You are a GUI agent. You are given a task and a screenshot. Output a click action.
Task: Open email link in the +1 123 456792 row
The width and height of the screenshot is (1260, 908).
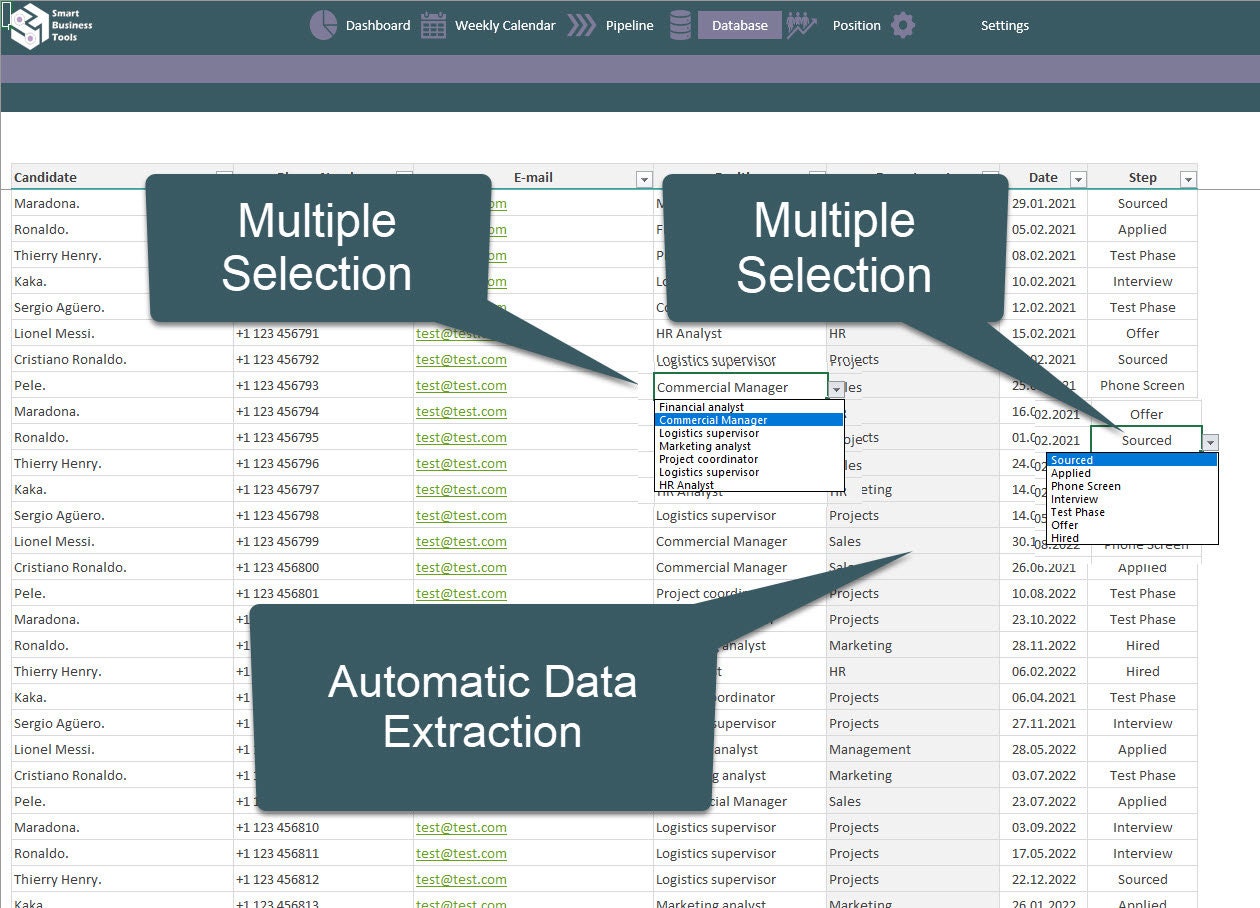[461, 360]
